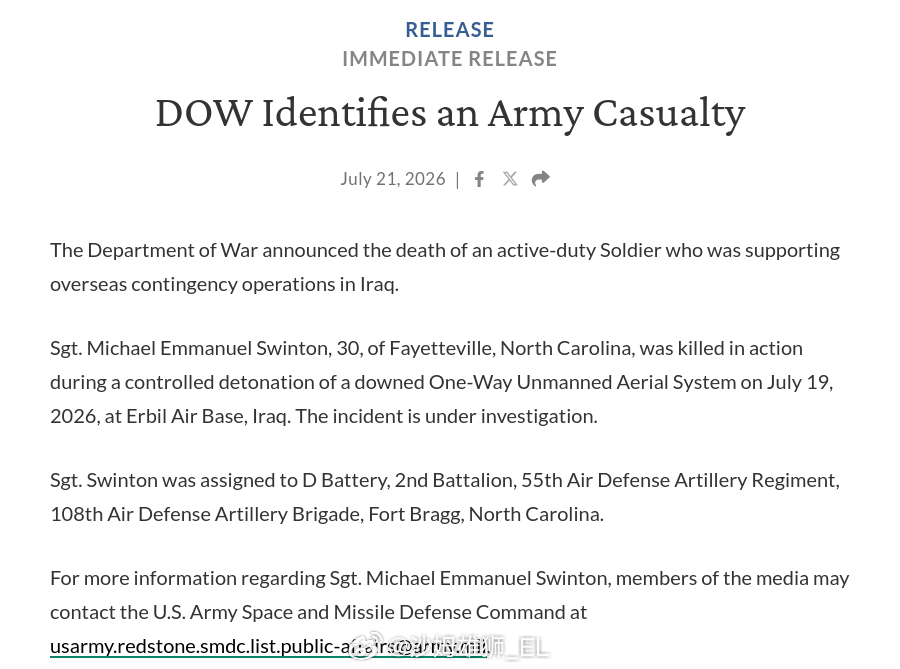Click the paragraph starting The Department of War
The width and height of the screenshot is (900, 669).
click(445, 267)
